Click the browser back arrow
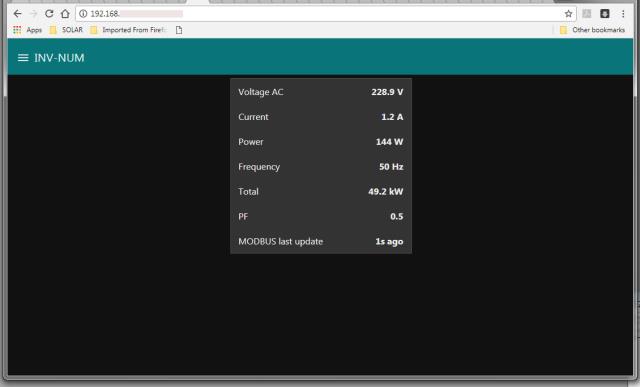 pyautogui.click(x=17, y=14)
